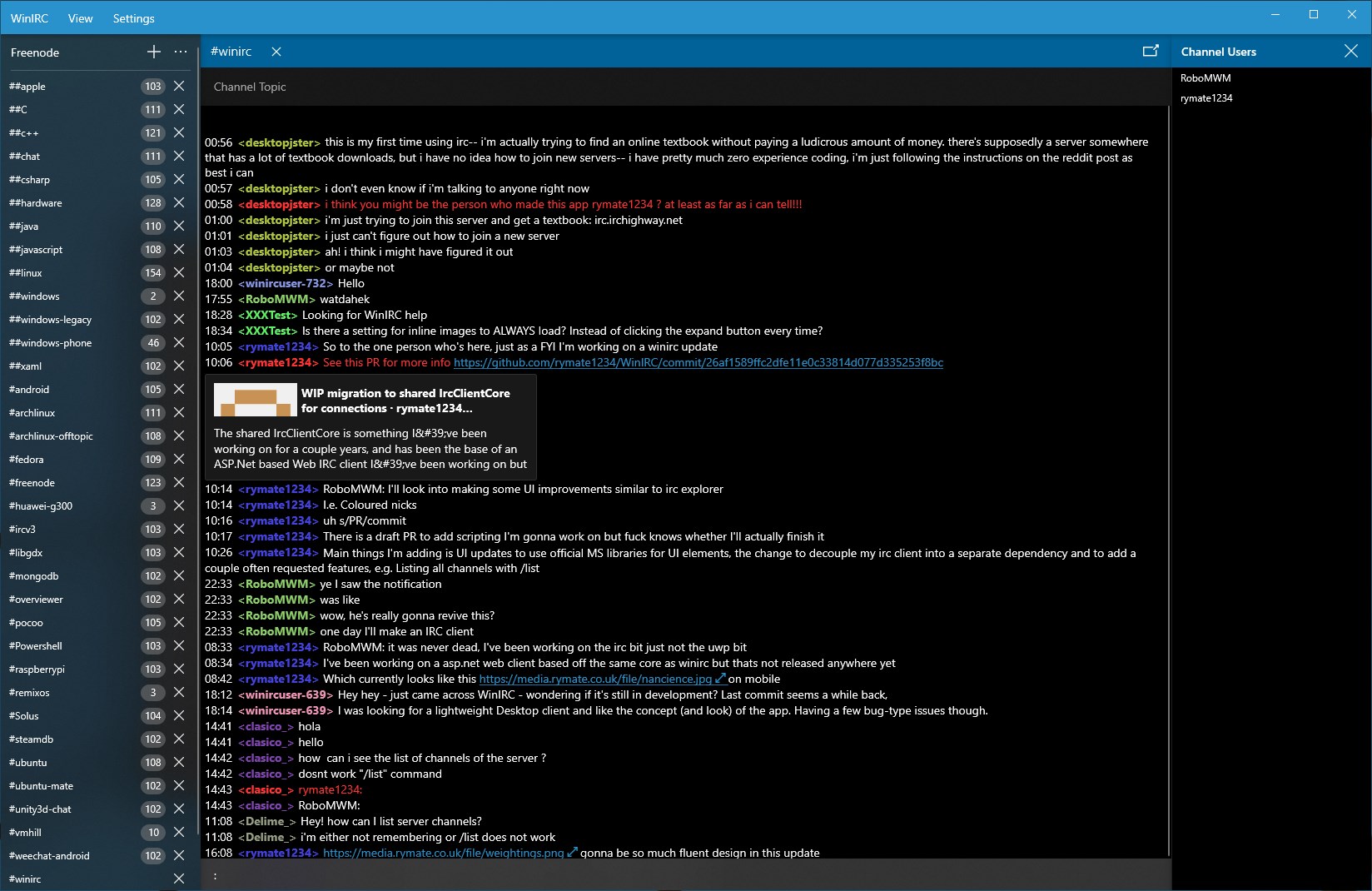The height and width of the screenshot is (891, 1372).
Task: Expand the weightings.png inline image
Action: (572, 853)
